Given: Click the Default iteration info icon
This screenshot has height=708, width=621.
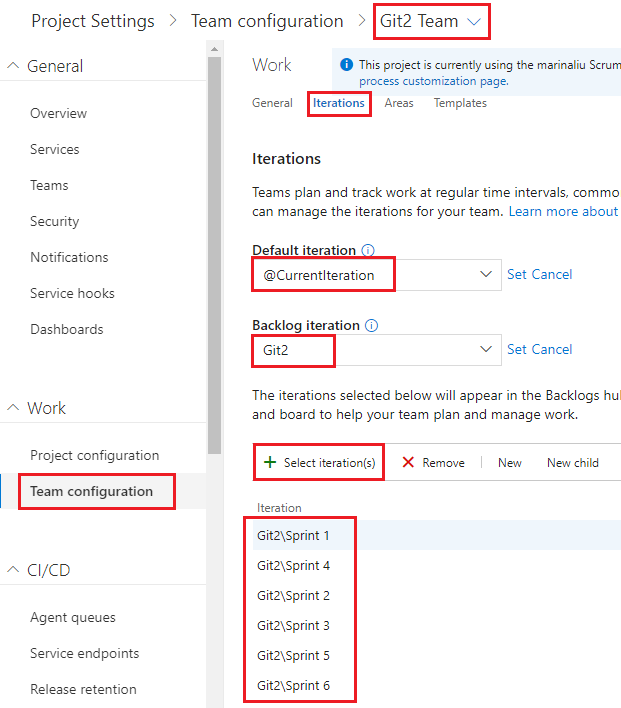Looking at the screenshot, I should pos(368,250).
